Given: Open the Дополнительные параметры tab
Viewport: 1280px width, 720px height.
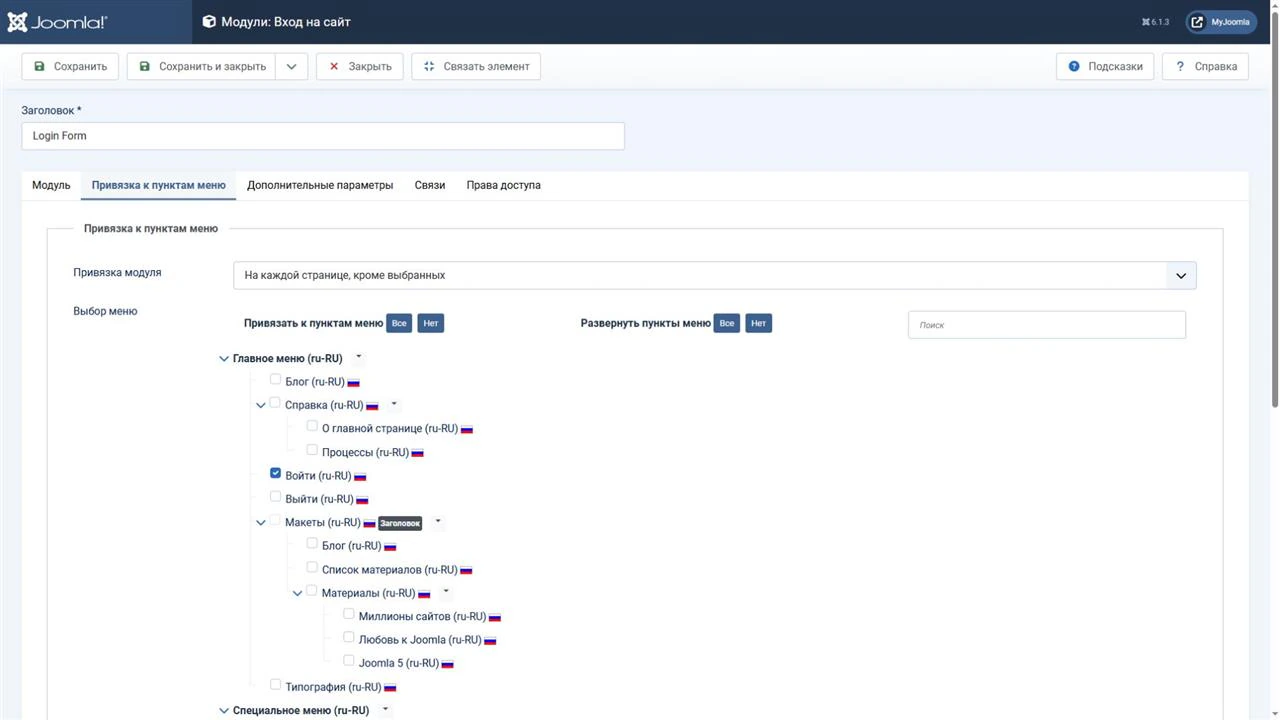Looking at the screenshot, I should click(x=320, y=185).
